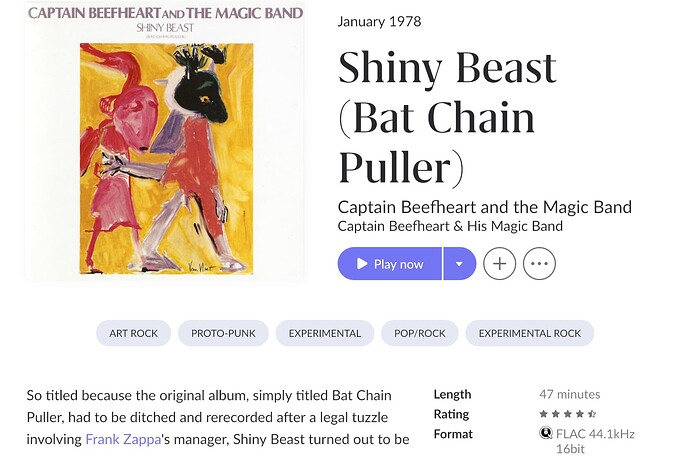Click the January 1978 release date

click(x=379, y=22)
